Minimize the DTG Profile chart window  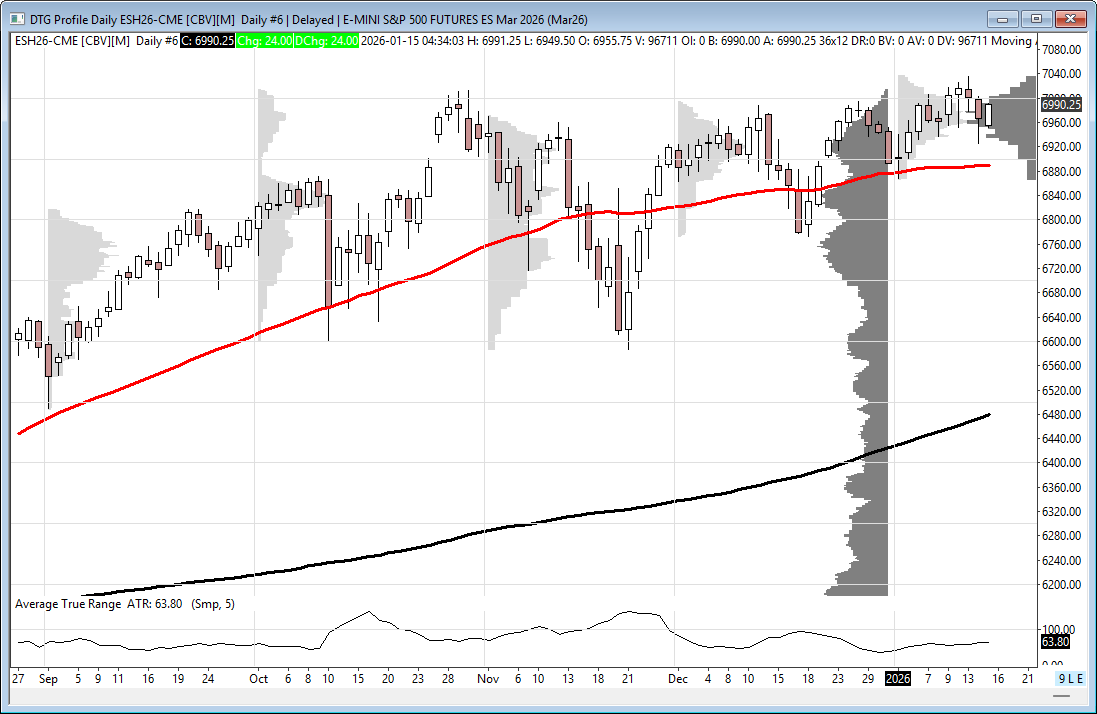click(x=1004, y=18)
